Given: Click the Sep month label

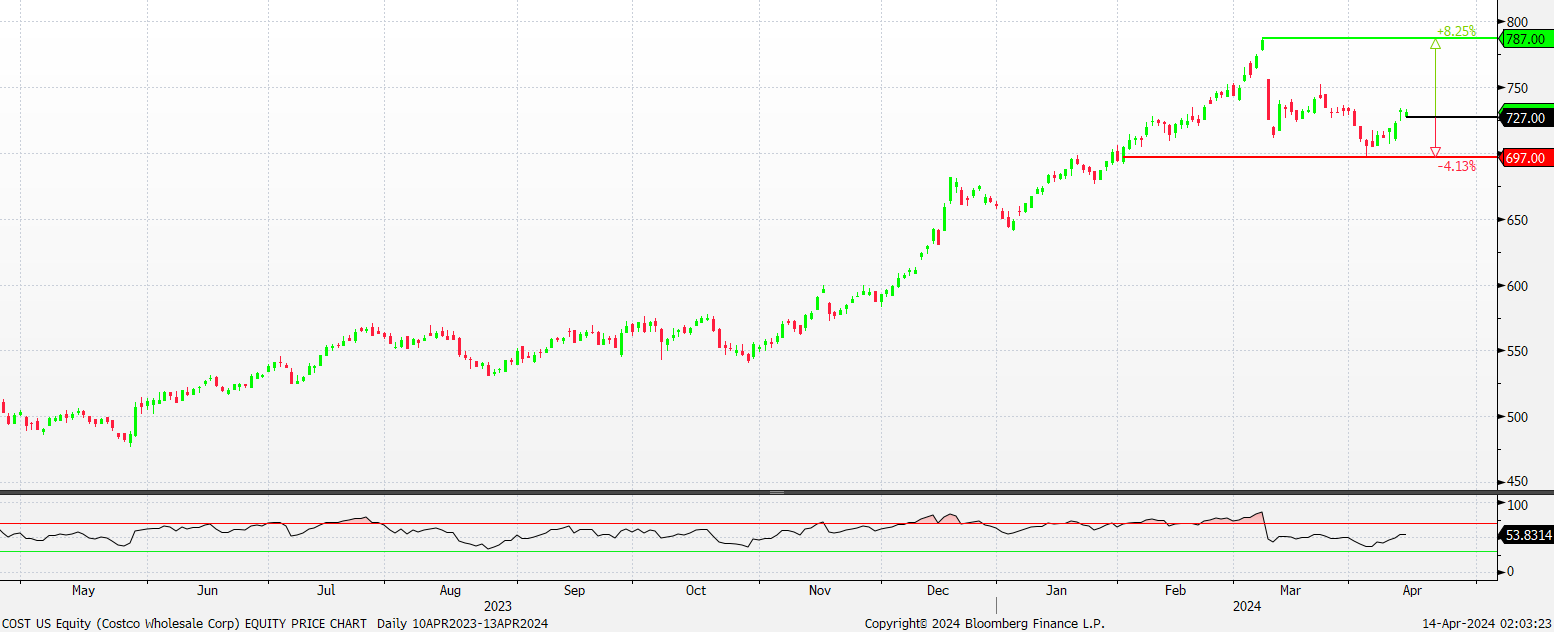Looking at the screenshot, I should coord(574,590).
